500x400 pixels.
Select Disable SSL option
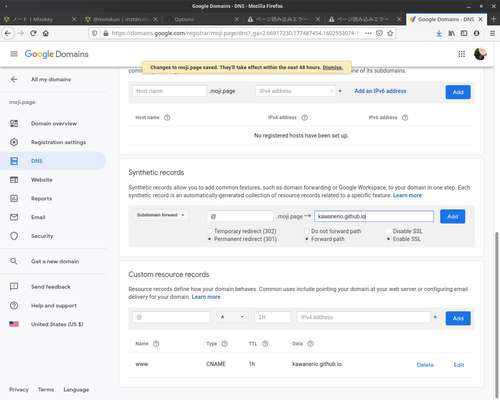(x=388, y=231)
